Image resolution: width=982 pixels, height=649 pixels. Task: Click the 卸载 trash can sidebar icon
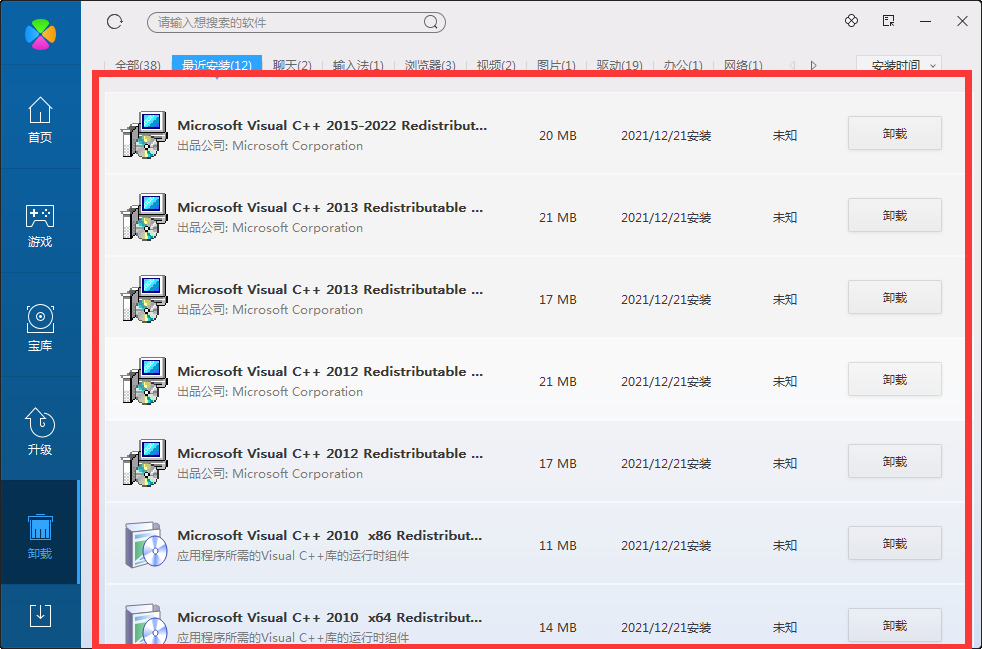click(x=40, y=536)
